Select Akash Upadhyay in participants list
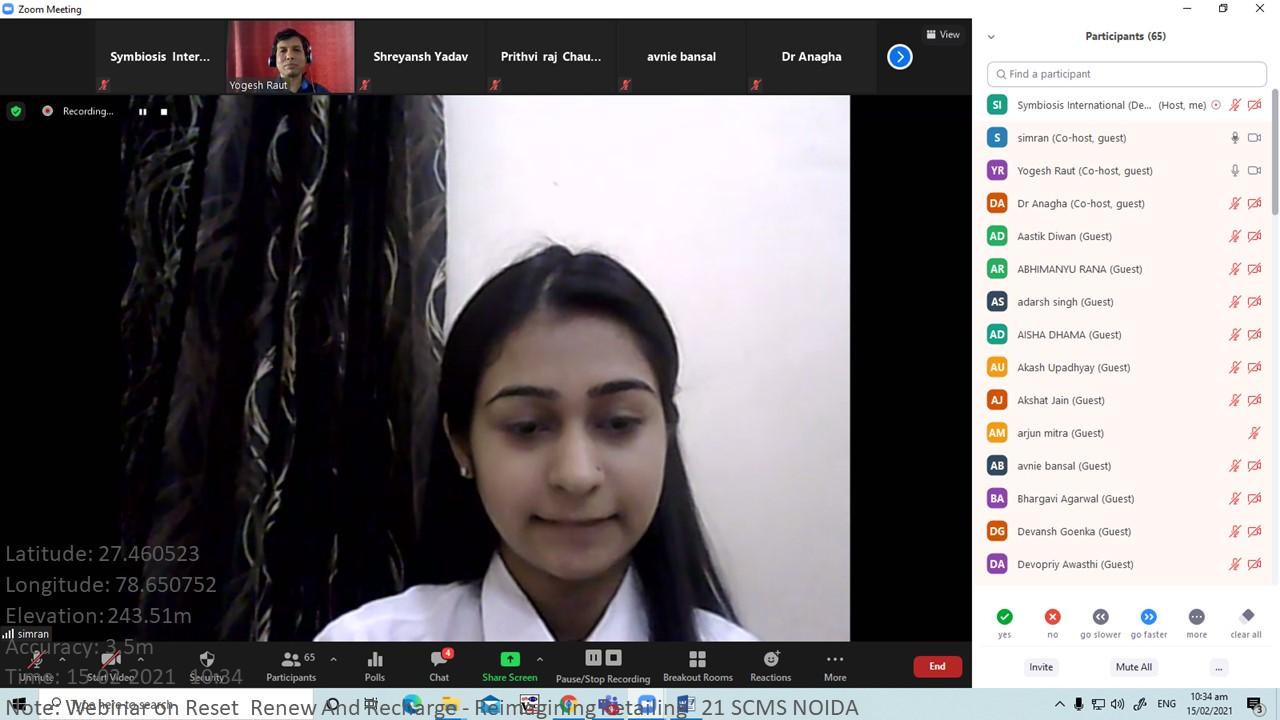This screenshot has height=720, width=1280. coord(1125,368)
